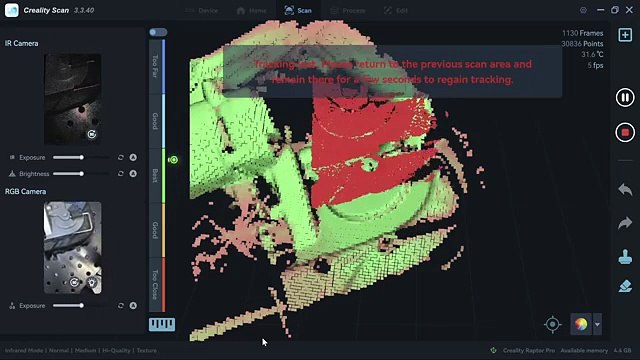Open the Edit tab
Image resolution: width=640 pixels, height=360 pixels.
click(396, 11)
